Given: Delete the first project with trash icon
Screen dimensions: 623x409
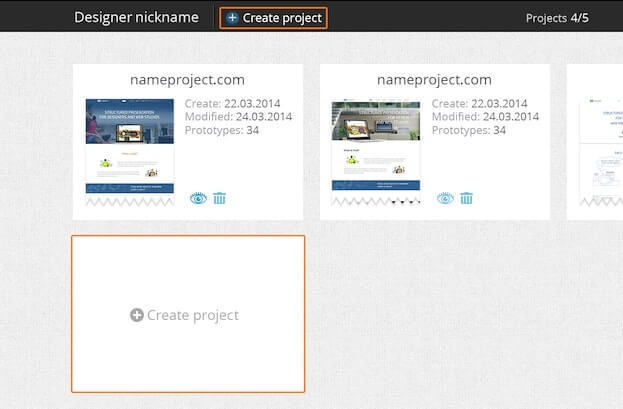Looking at the screenshot, I should (219, 198).
